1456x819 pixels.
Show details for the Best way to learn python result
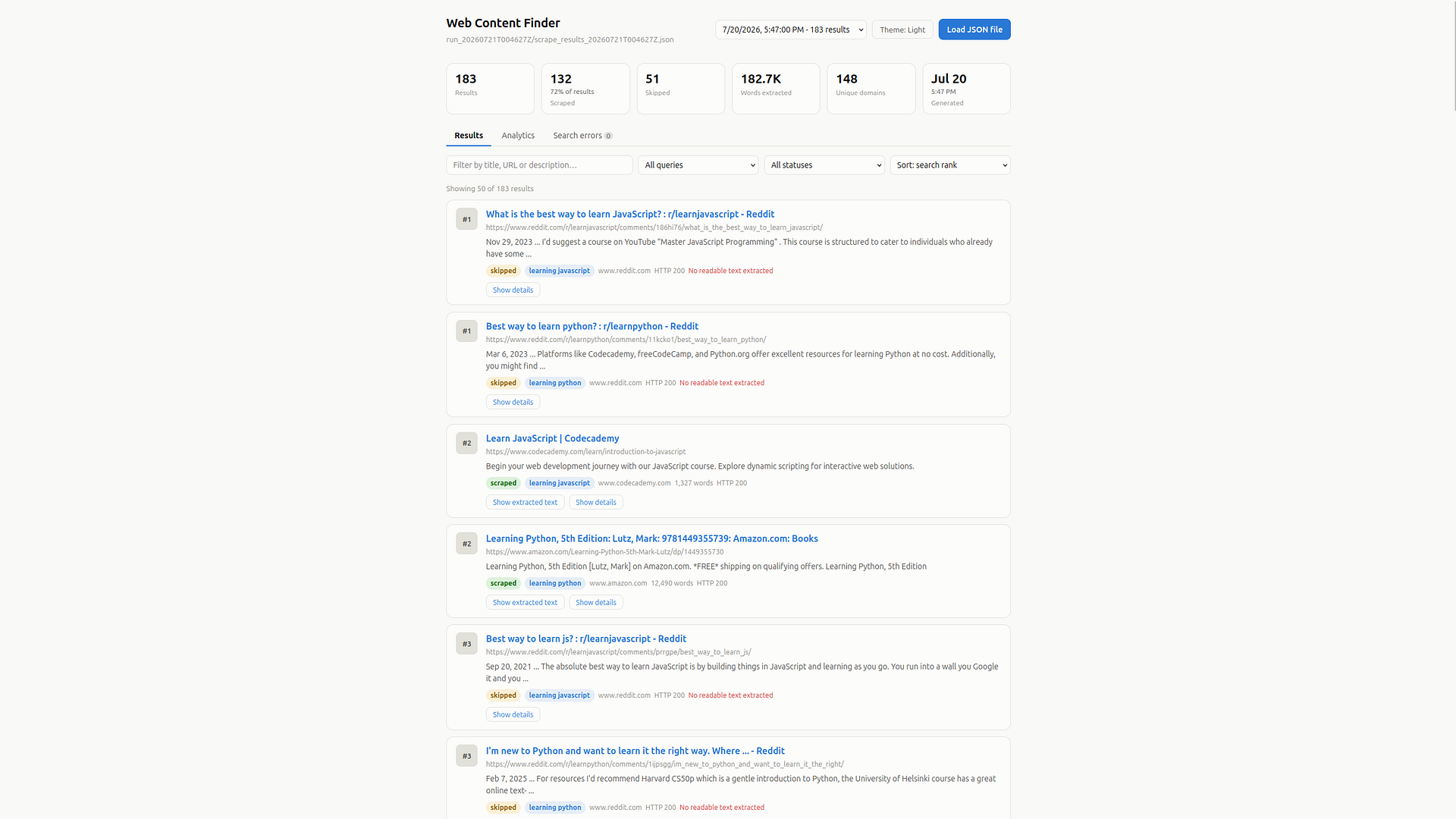(x=513, y=403)
